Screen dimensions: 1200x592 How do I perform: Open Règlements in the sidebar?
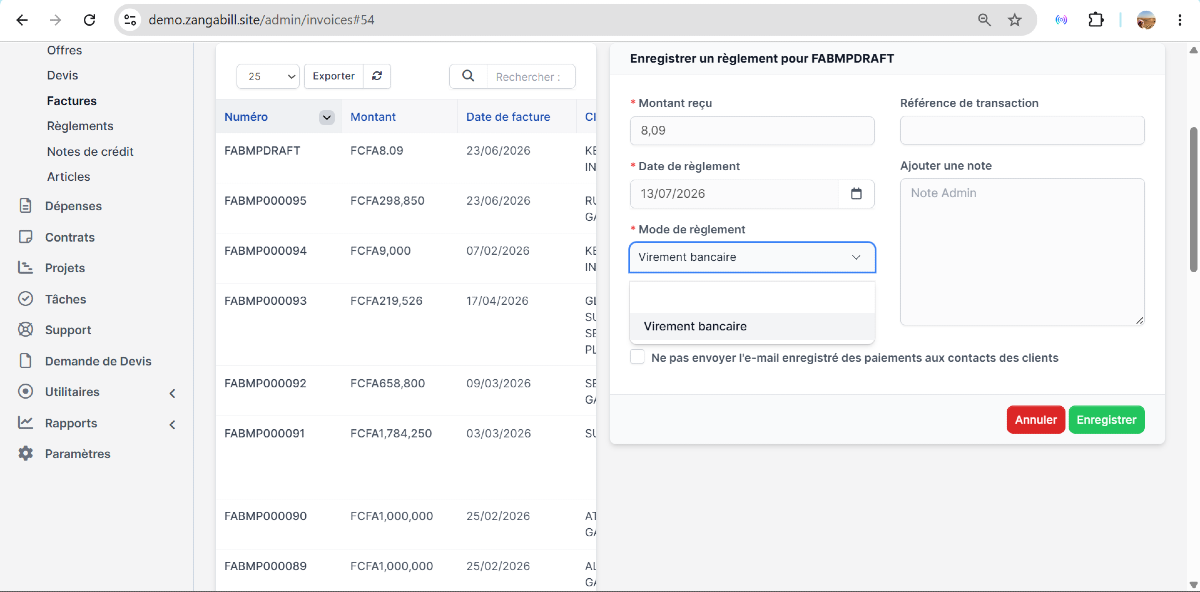pos(80,126)
